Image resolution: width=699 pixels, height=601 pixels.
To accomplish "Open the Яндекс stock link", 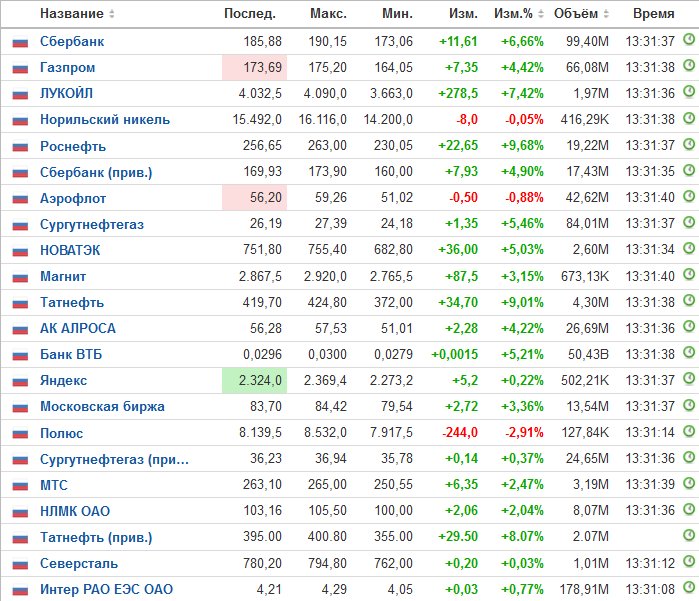I will pos(63,380).
